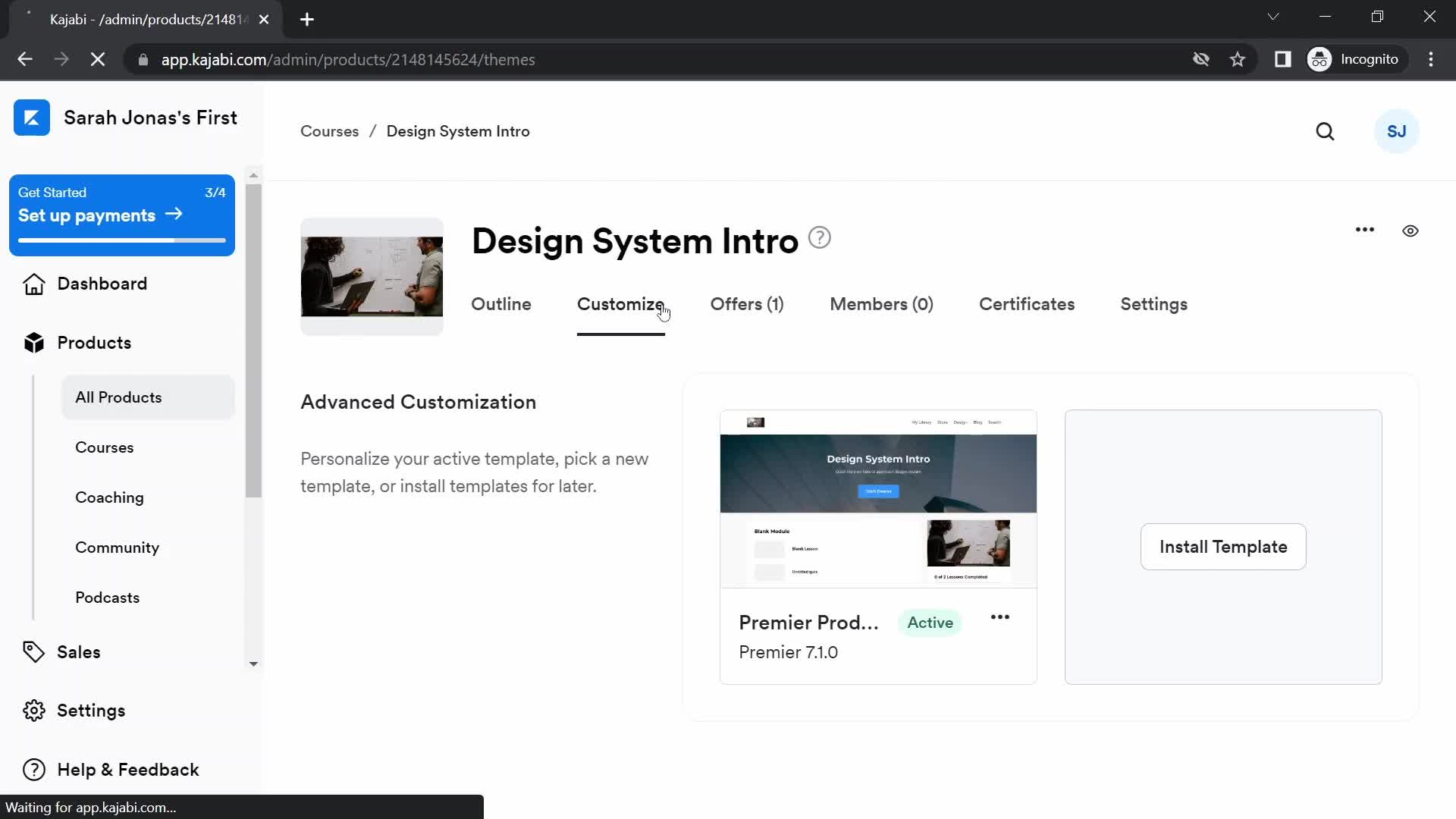Click the Get Started 3/4 label
The height and width of the screenshot is (819, 1456).
point(121,193)
